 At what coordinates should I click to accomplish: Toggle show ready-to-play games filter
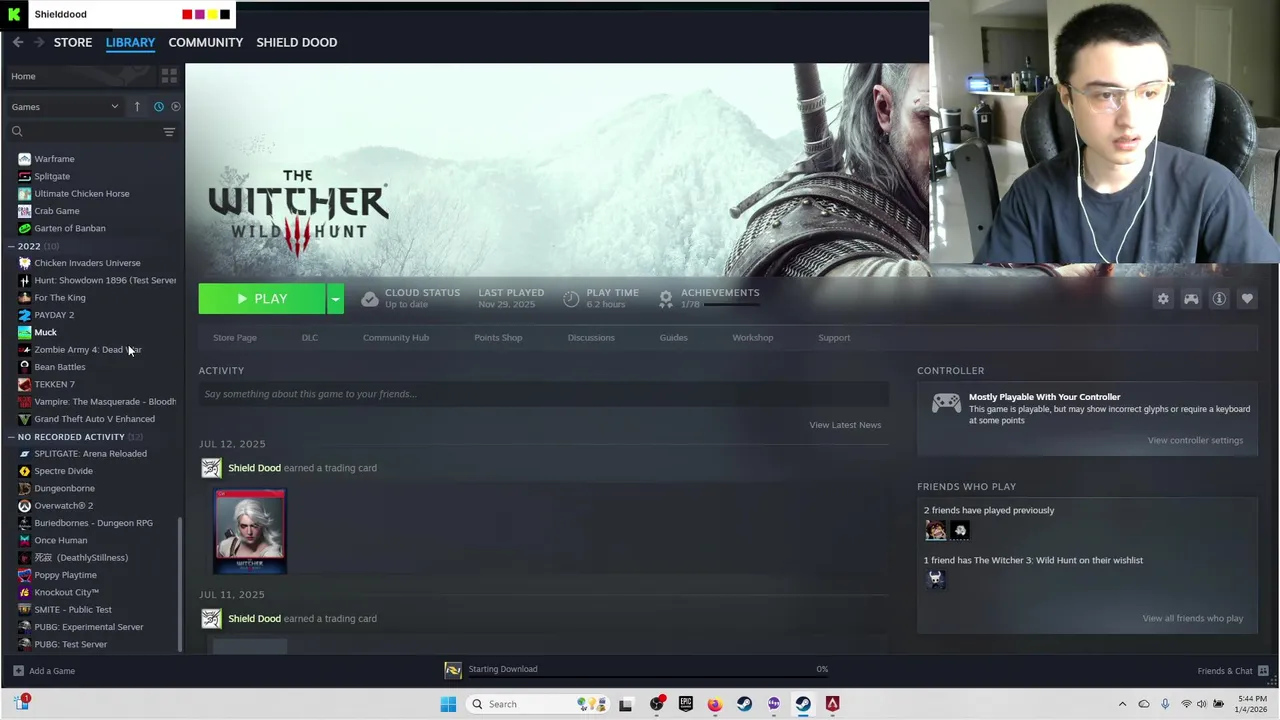point(176,106)
